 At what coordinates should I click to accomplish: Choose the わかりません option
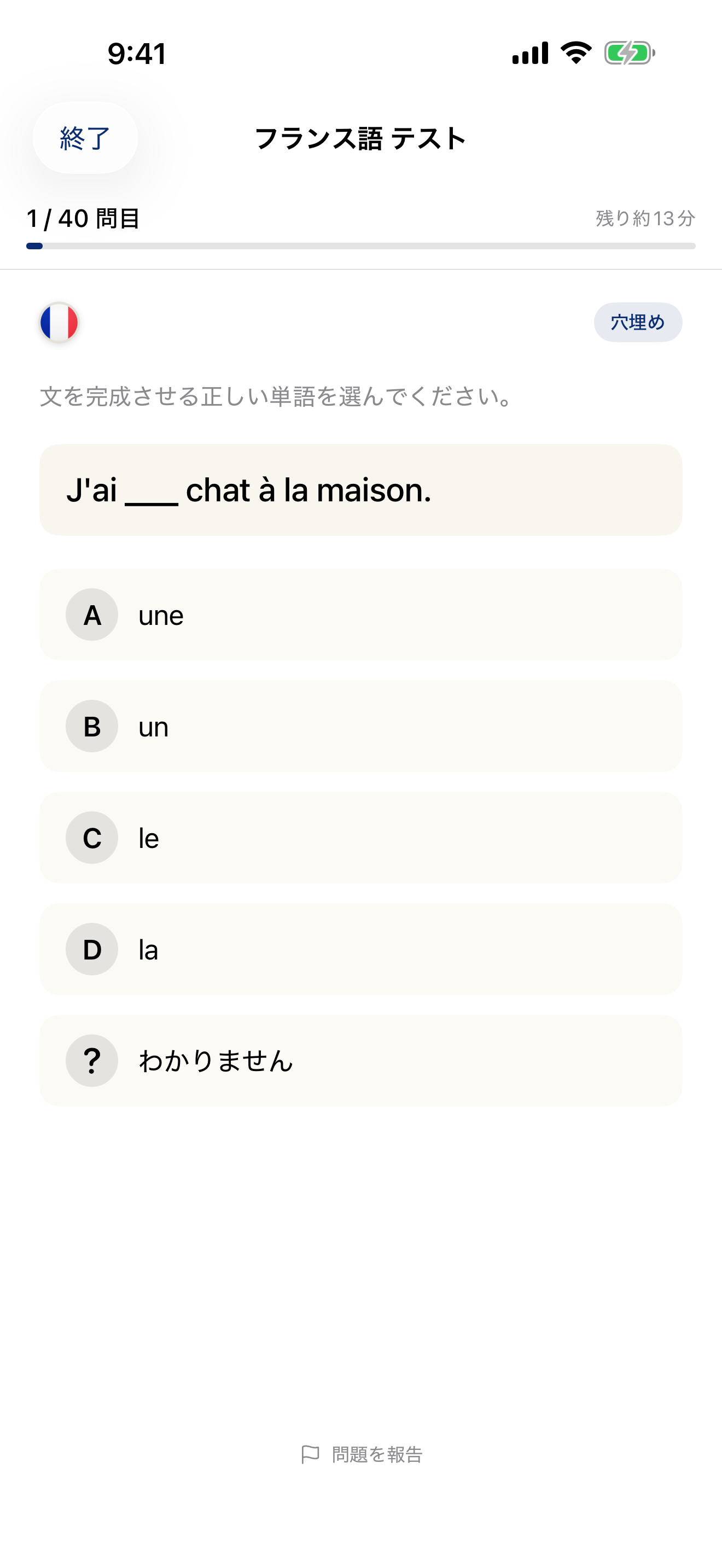point(360,1060)
